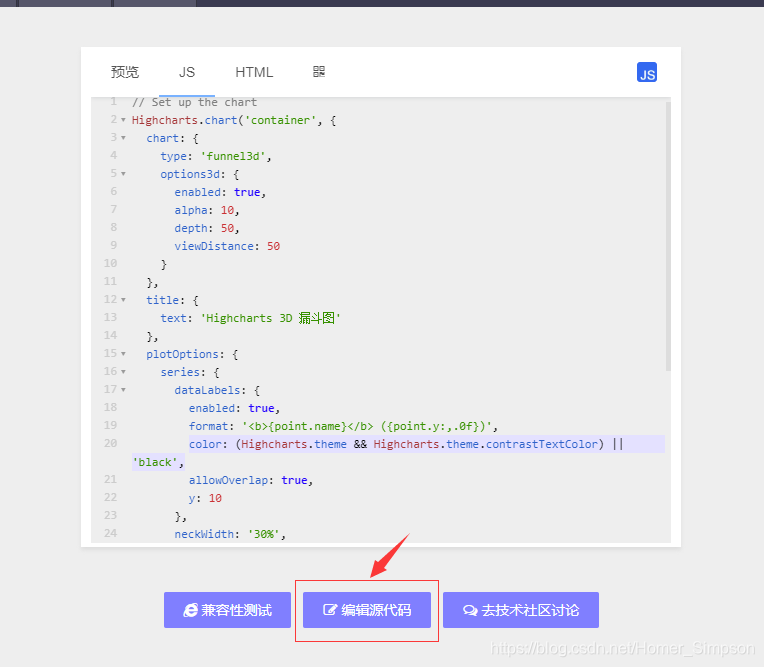This screenshot has height=667, width=764.
Task: Fold the title block at line 12
Action: [x=123, y=300]
